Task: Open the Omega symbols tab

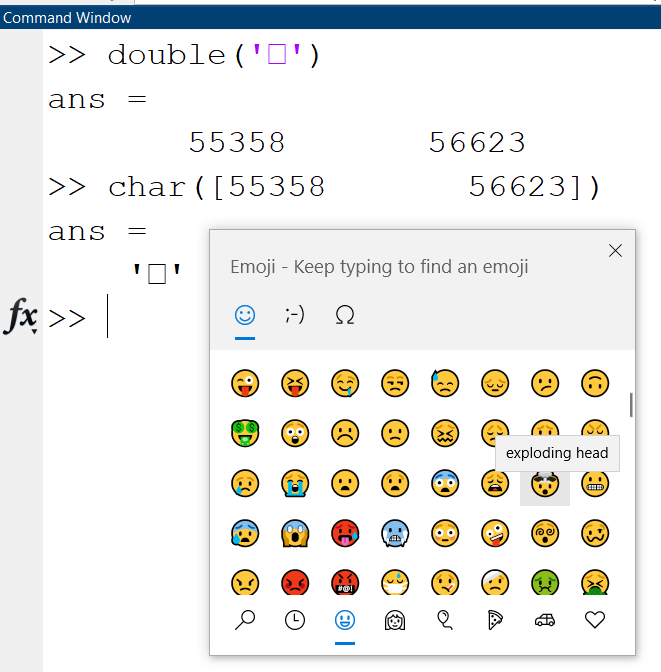Action: pos(345,315)
